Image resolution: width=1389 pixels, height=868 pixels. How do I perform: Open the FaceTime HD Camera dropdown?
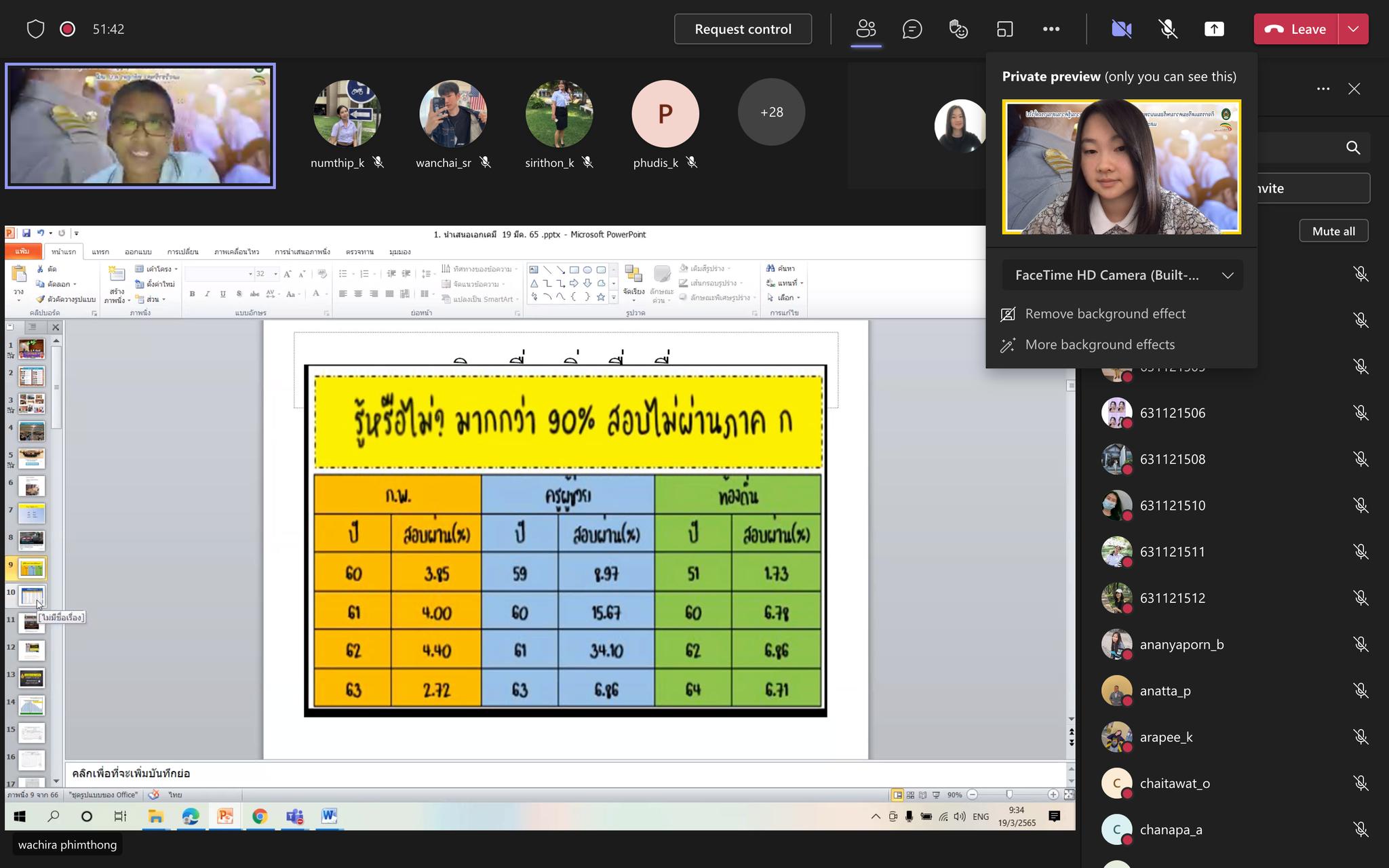coord(1122,275)
